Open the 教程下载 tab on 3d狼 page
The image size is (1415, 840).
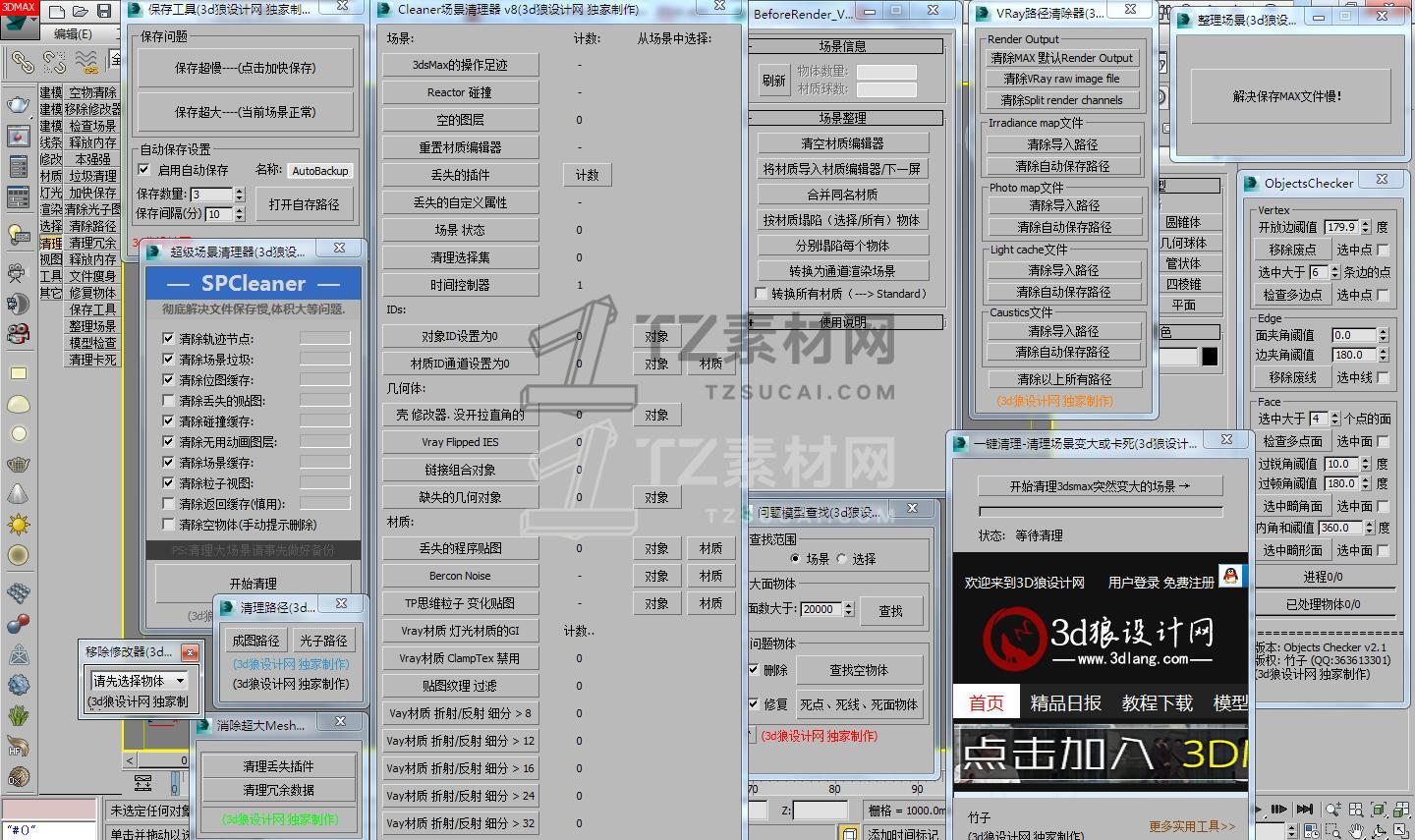(1157, 702)
